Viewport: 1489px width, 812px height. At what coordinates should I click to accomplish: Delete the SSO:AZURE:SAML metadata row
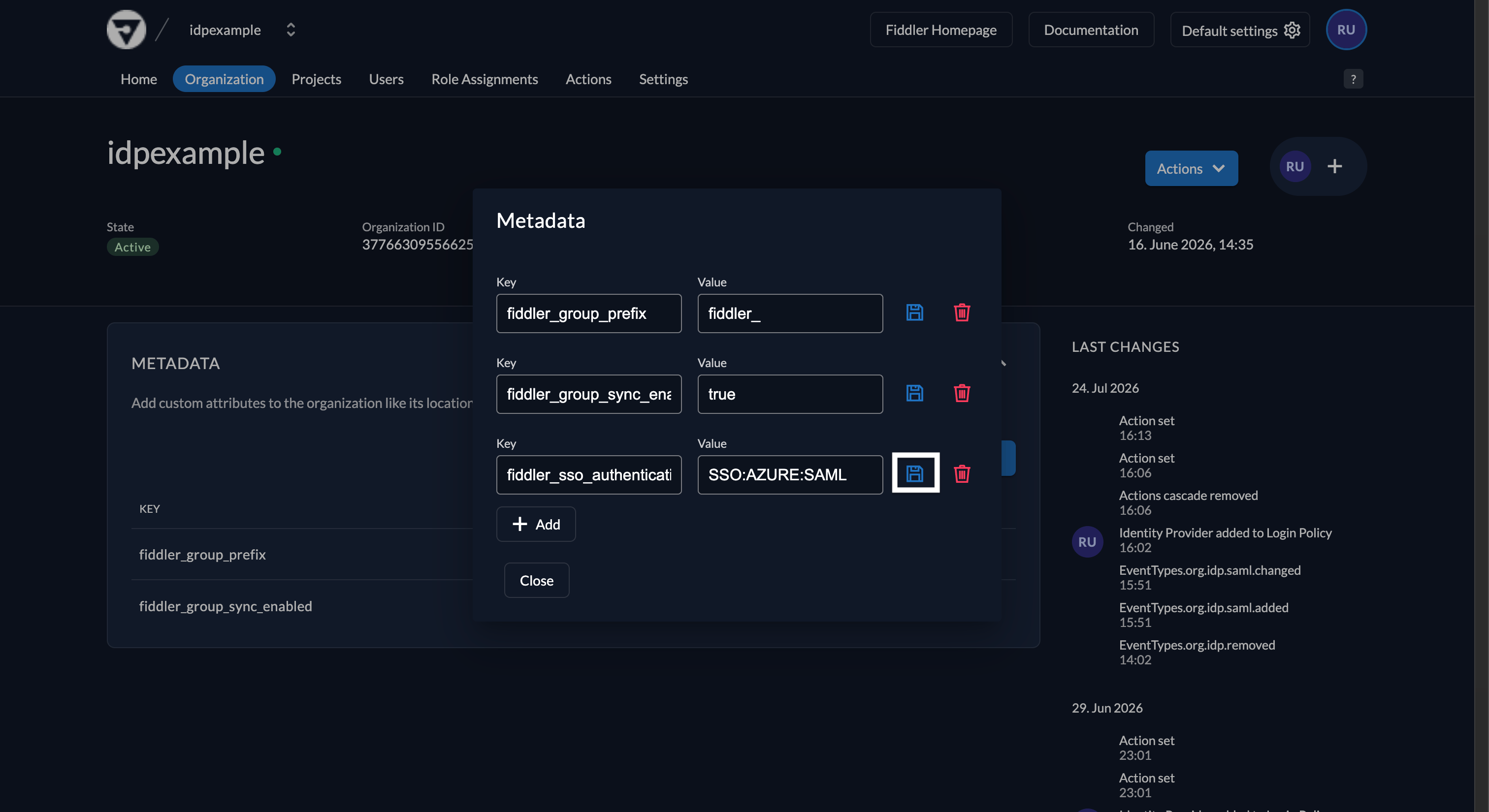click(961, 474)
